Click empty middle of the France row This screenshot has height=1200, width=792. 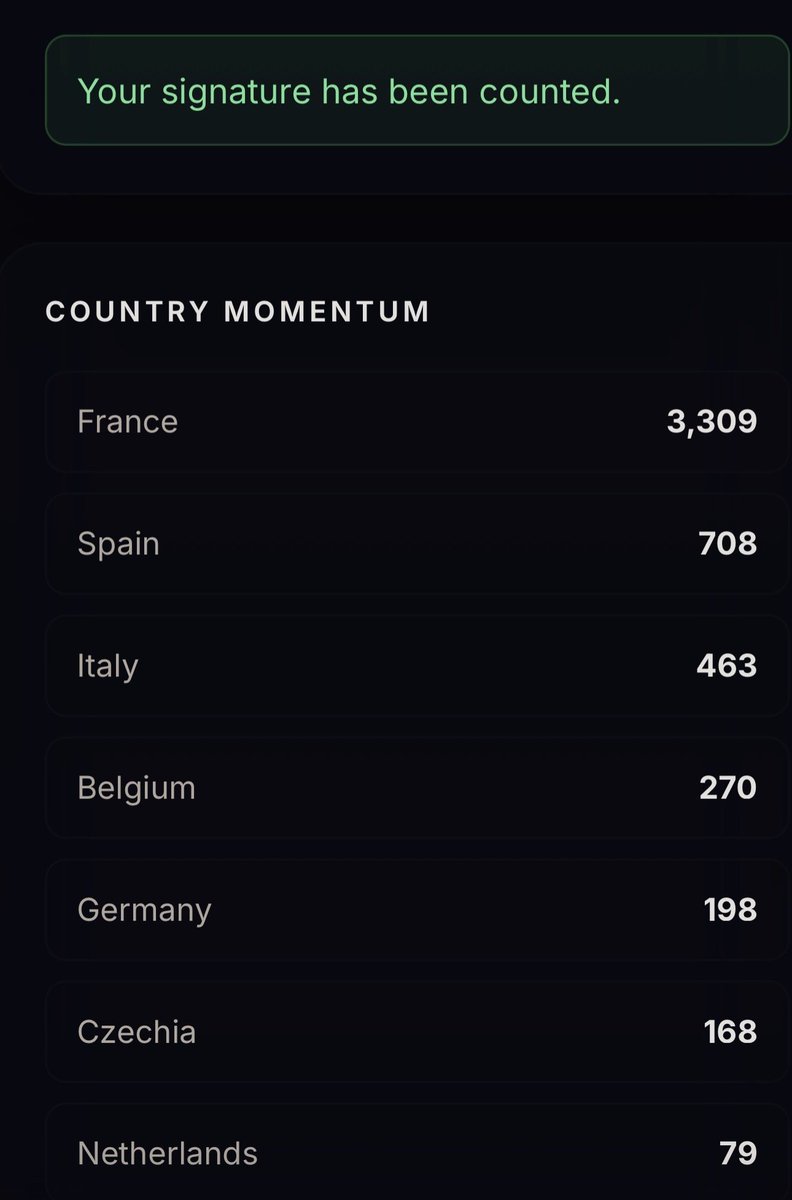tap(418, 421)
